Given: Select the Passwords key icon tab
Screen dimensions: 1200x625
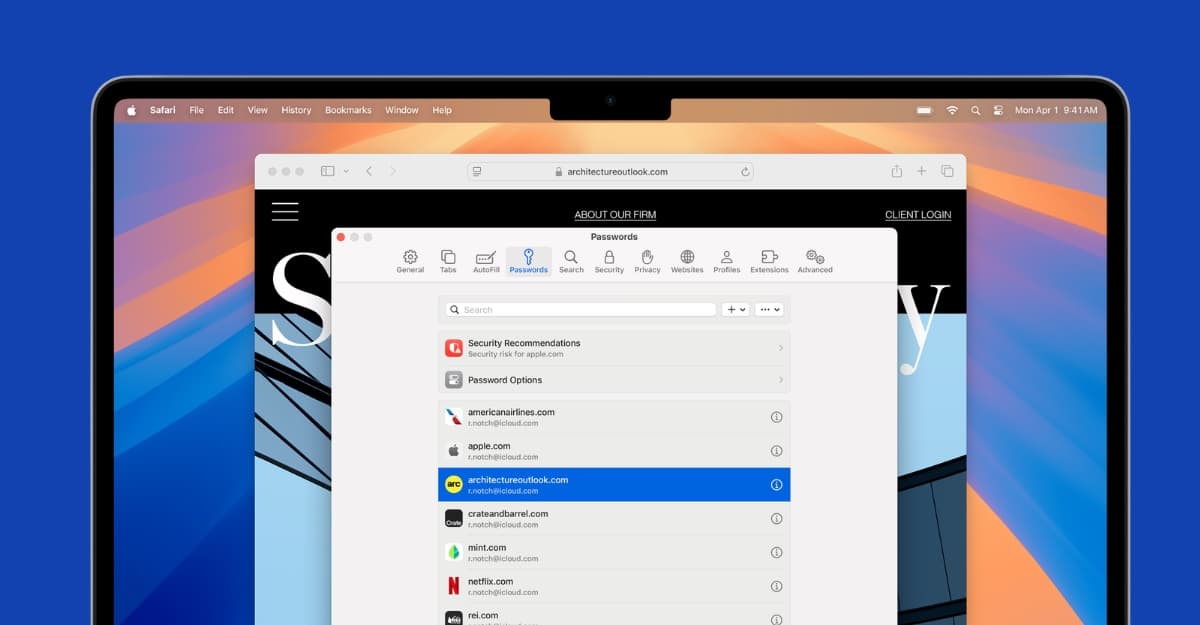Looking at the screenshot, I should [528, 261].
